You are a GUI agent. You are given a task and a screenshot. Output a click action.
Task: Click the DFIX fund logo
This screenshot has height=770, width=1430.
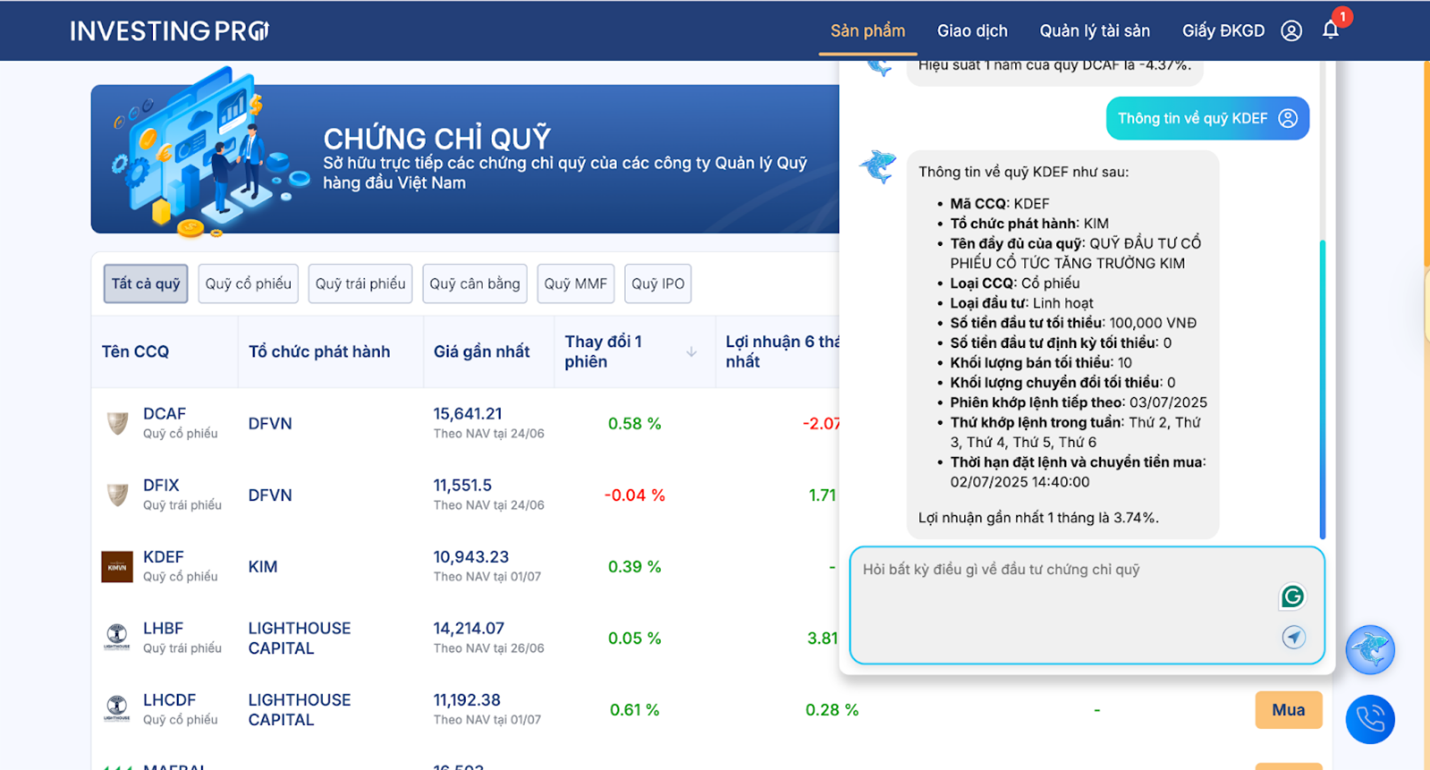(118, 495)
